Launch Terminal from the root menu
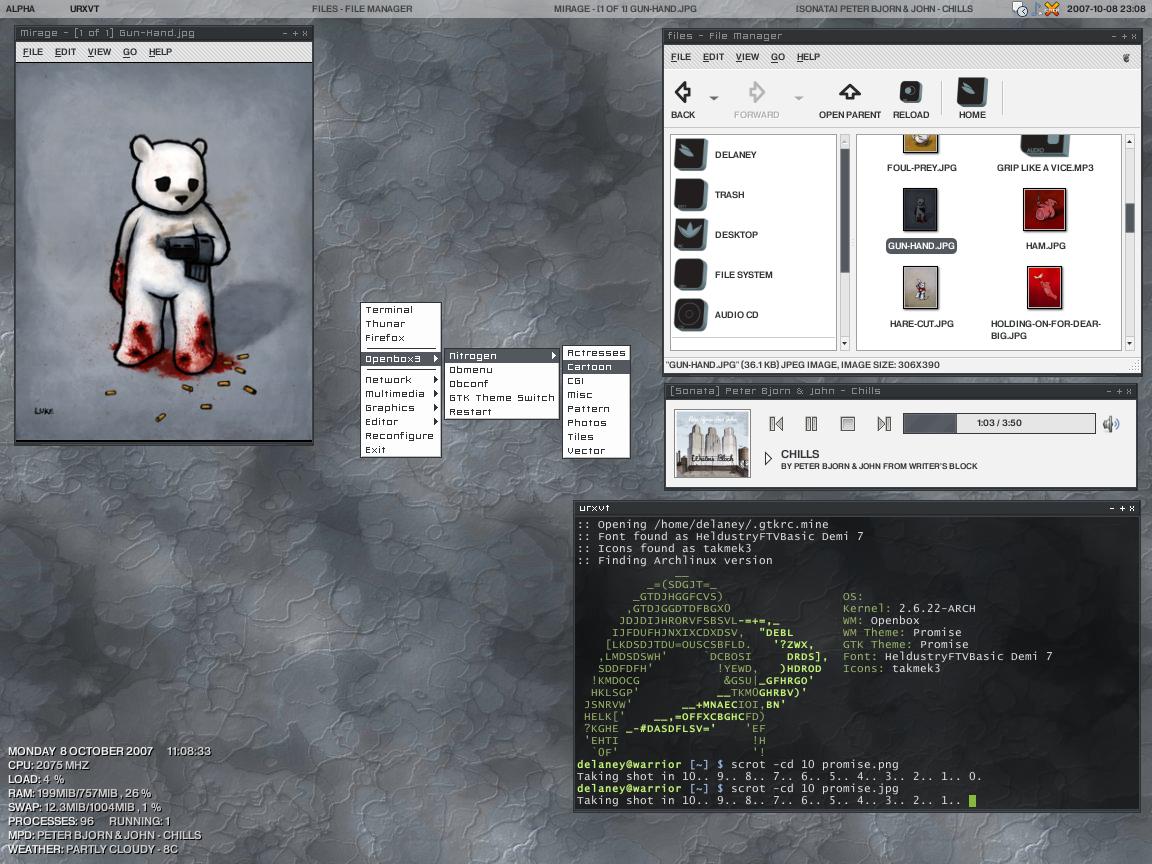The height and width of the screenshot is (864, 1152). 401,310
